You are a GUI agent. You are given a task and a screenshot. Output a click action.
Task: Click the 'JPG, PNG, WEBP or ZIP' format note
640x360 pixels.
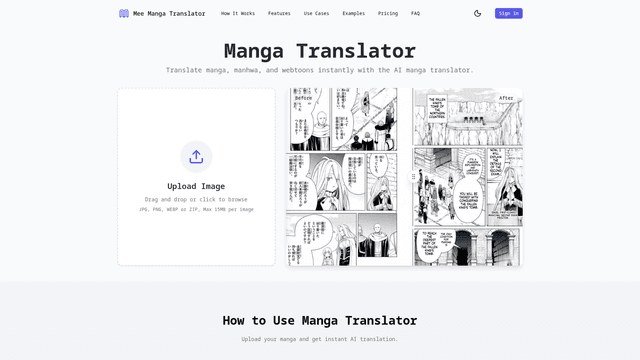(196, 209)
